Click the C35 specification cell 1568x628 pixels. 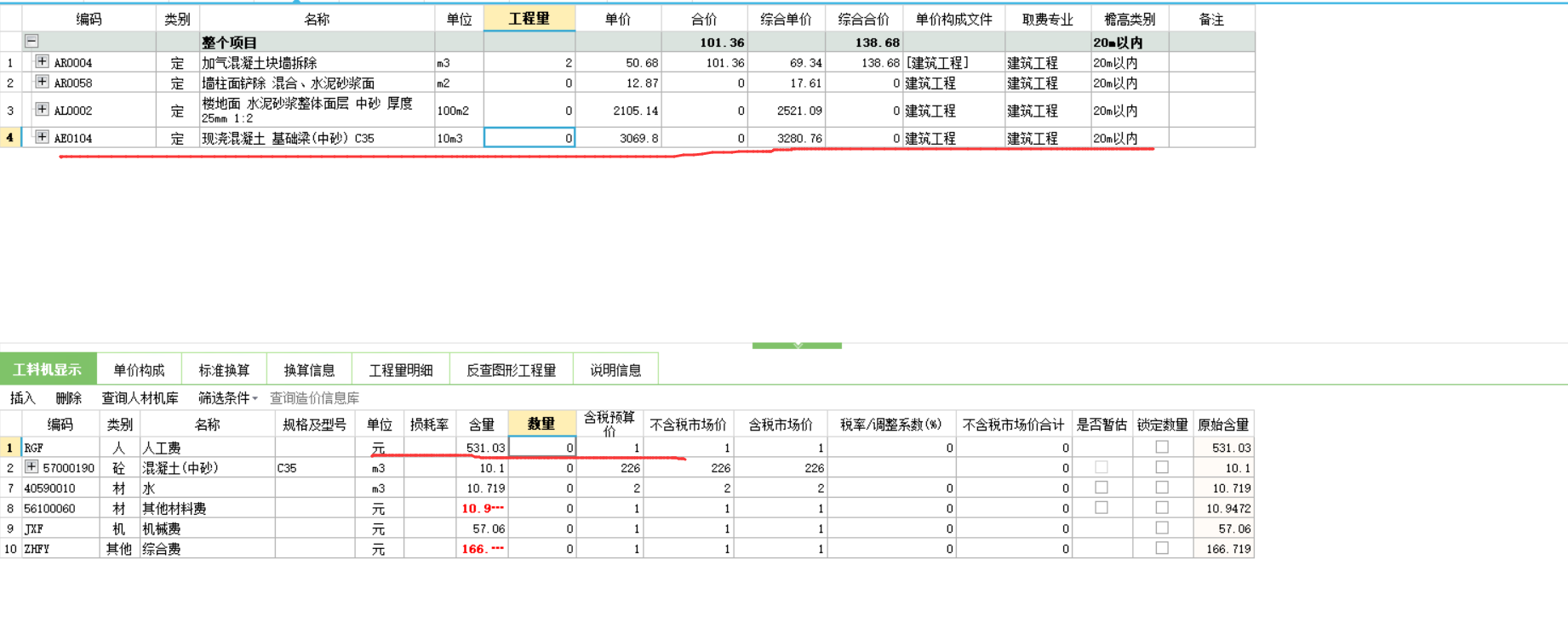tap(315, 467)
